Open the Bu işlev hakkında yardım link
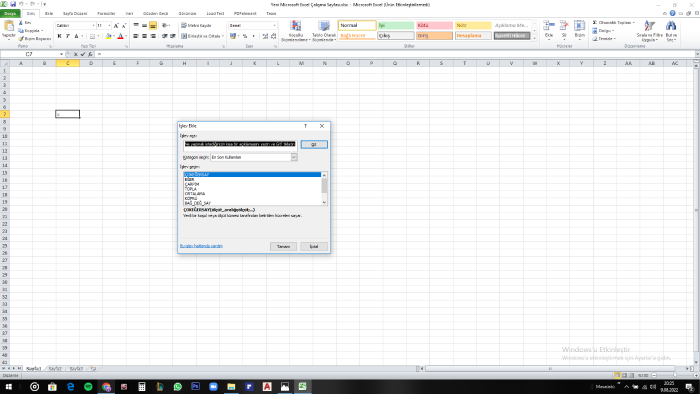700x394 pixels. pyautogui.click(x=201, y=246)
